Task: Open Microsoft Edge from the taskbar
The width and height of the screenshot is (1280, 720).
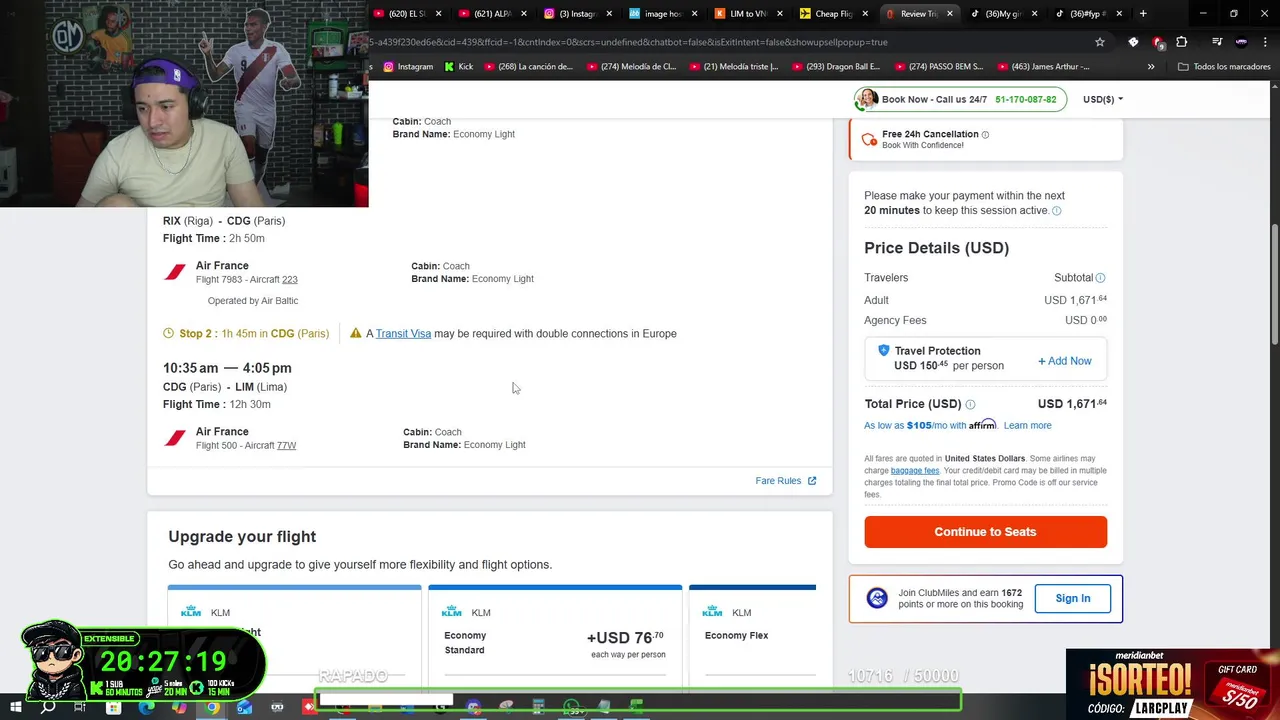Action: tap(146, 707)
